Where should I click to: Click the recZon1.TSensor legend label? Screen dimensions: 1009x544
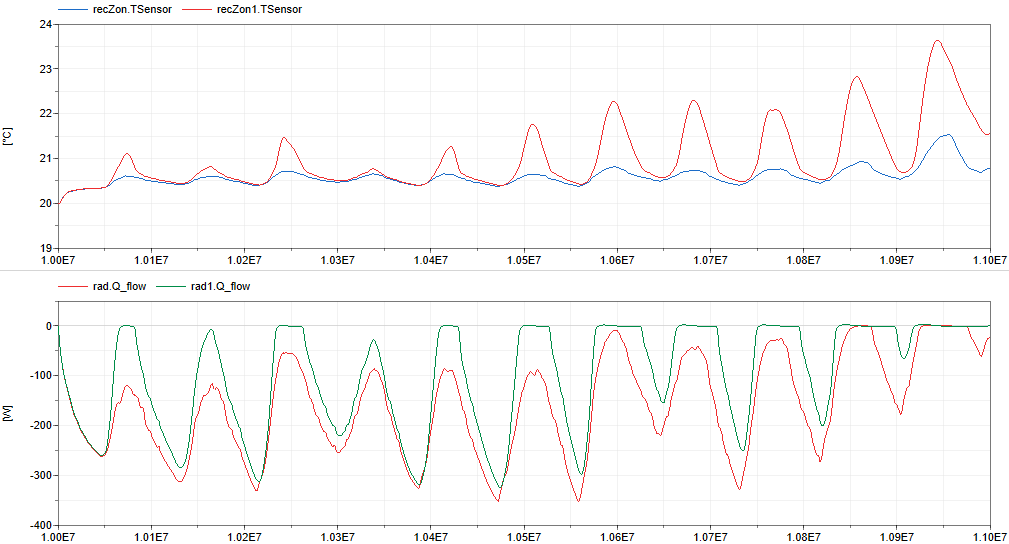(259, 9)
